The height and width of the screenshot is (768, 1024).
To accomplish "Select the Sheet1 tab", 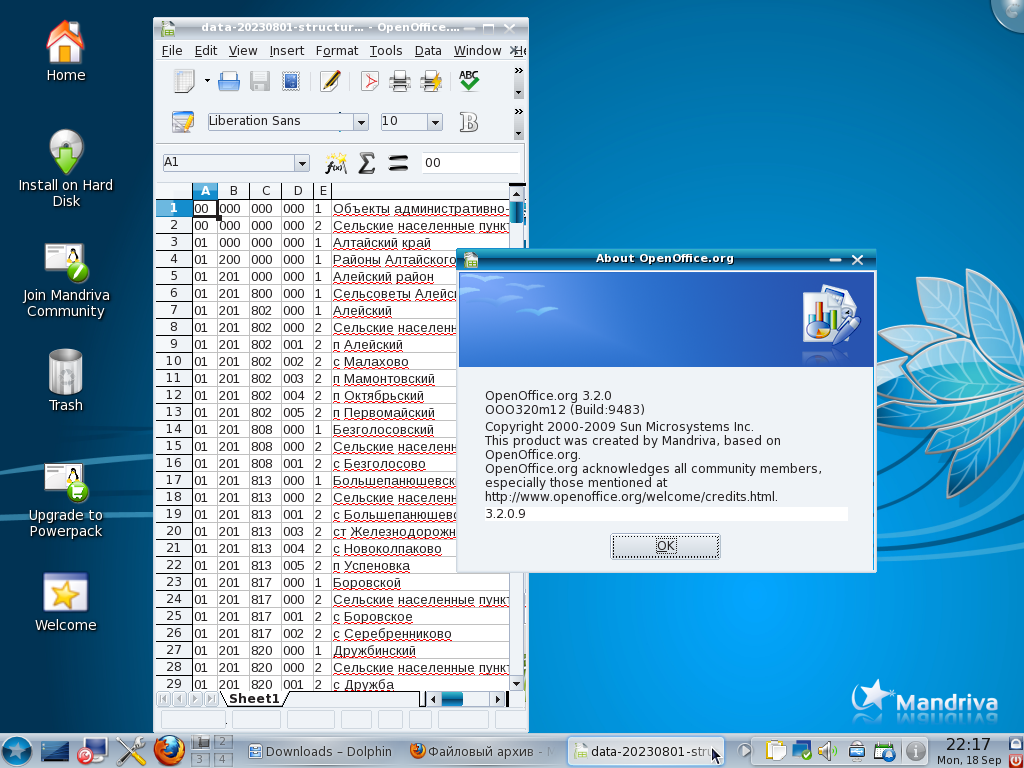I will (254, 699).
